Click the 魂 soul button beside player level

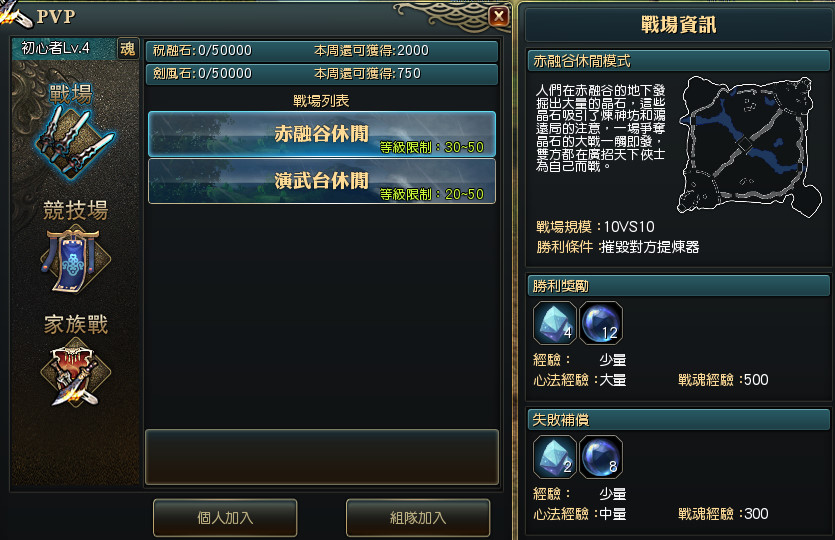pyautogui.click(x=128, y=49)
